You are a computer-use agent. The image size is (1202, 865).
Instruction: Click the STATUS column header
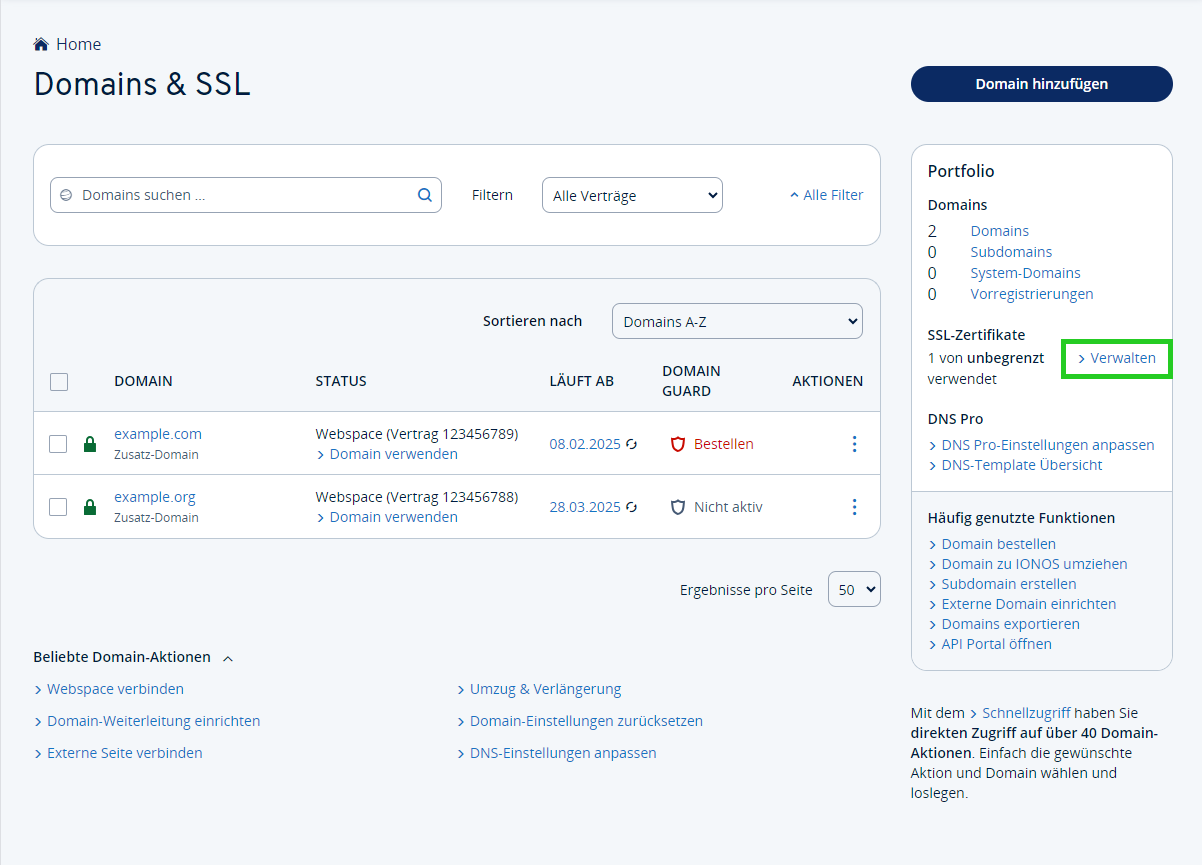(341, 381)
